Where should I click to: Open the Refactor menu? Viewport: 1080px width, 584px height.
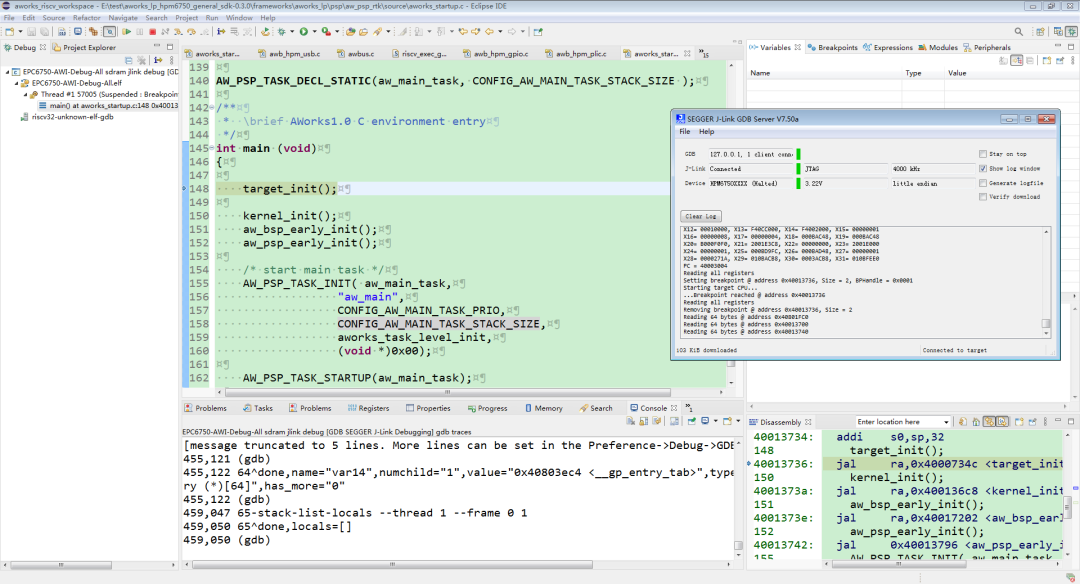(86, 18)
